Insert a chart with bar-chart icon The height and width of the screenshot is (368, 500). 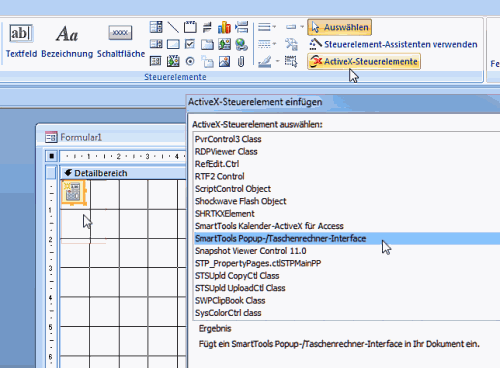(224, 27)
